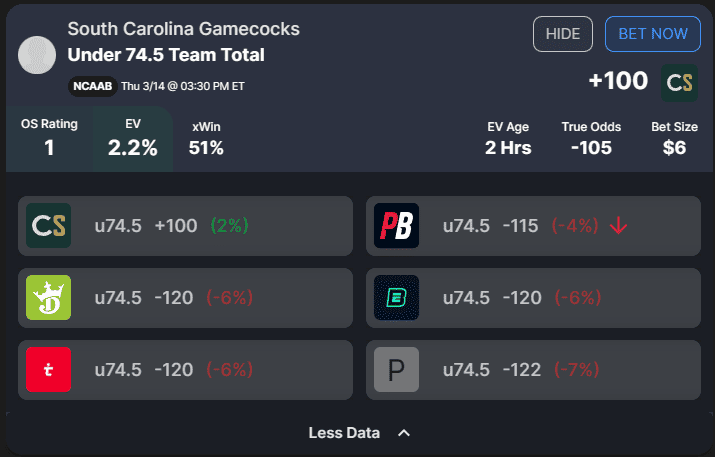Select the EV 2.2% stat tile
Screen dimensions: 715x457
(x=132, y=138)
